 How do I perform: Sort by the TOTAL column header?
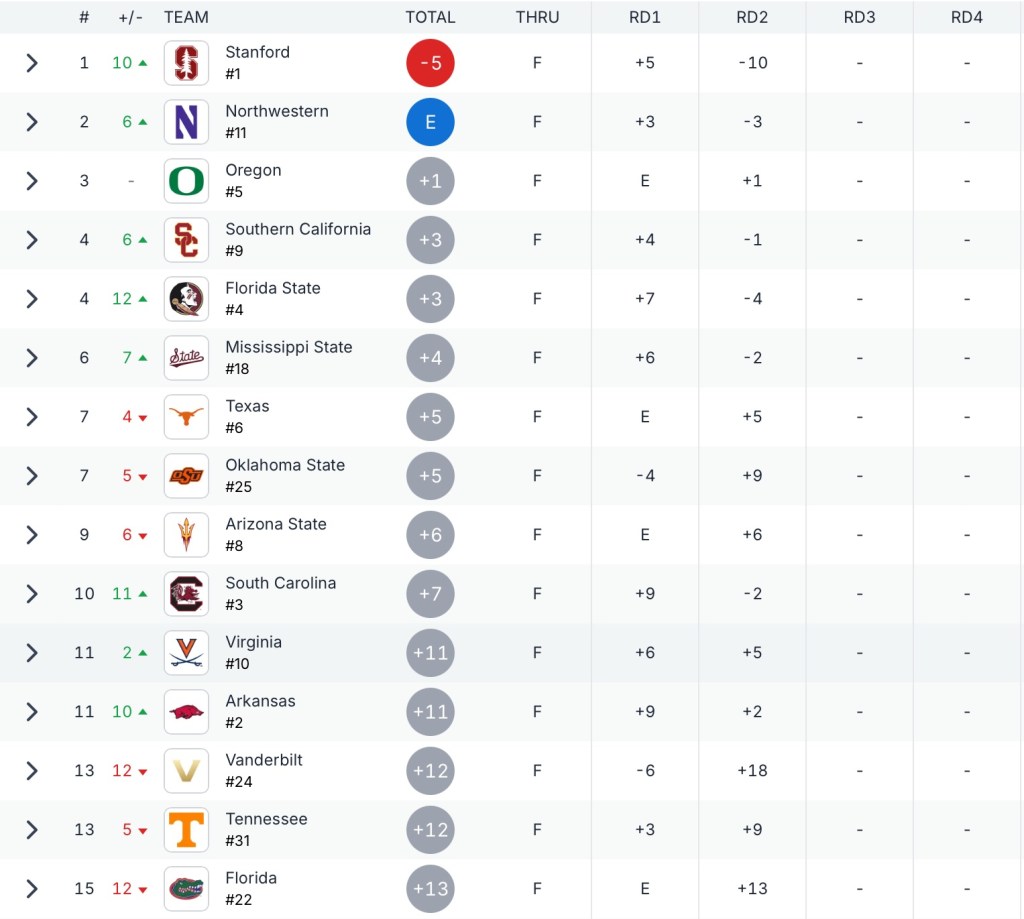(430, 17)
